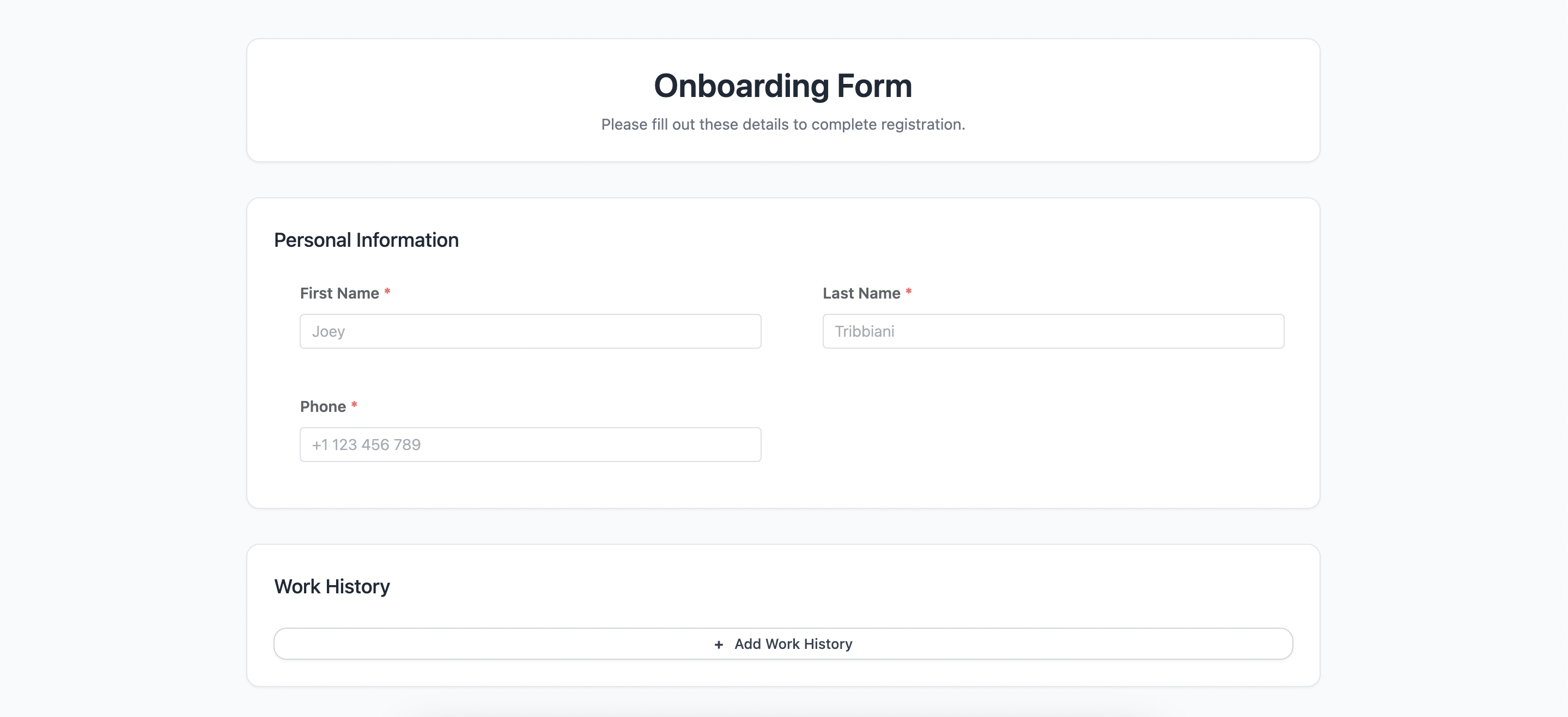This screenshot has width=1568, height=717.
Task: Click the red asterisk next to Phone
Action: (x=354, y=405)
